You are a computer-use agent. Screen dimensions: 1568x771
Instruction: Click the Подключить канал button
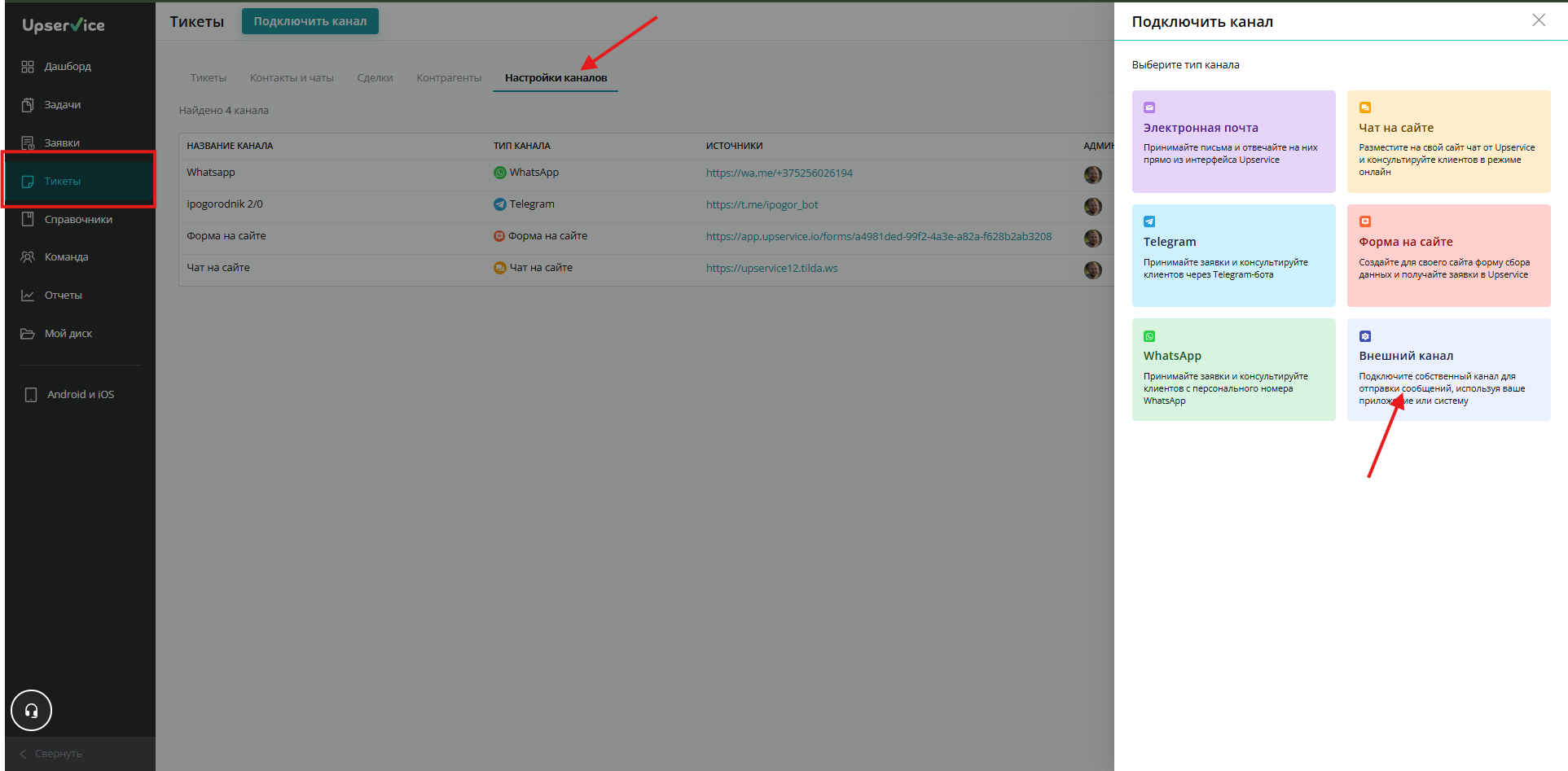click(x=310, y=21)
